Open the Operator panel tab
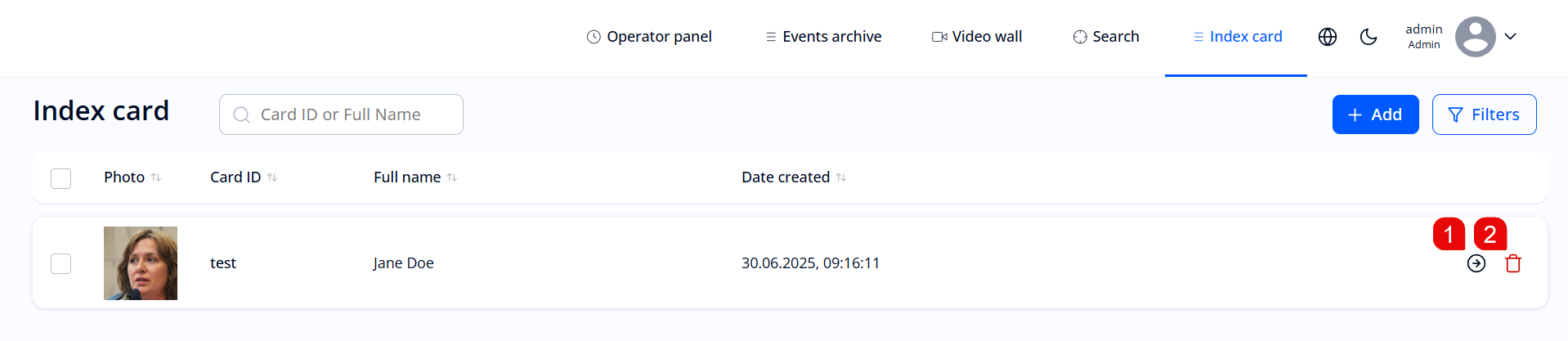1568x341 pixels. tap(650, 37)
